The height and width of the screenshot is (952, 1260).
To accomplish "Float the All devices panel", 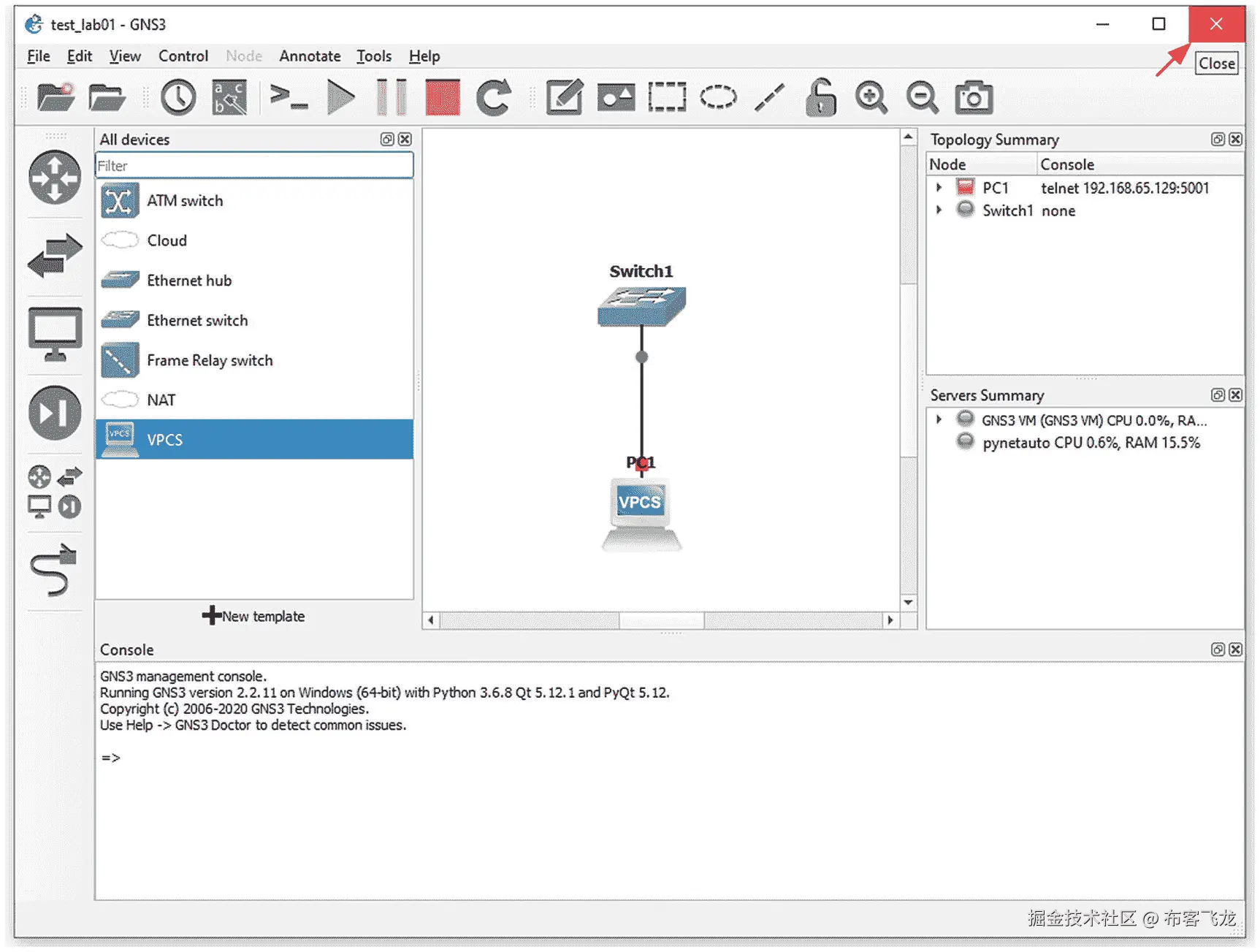I will 387,140.
